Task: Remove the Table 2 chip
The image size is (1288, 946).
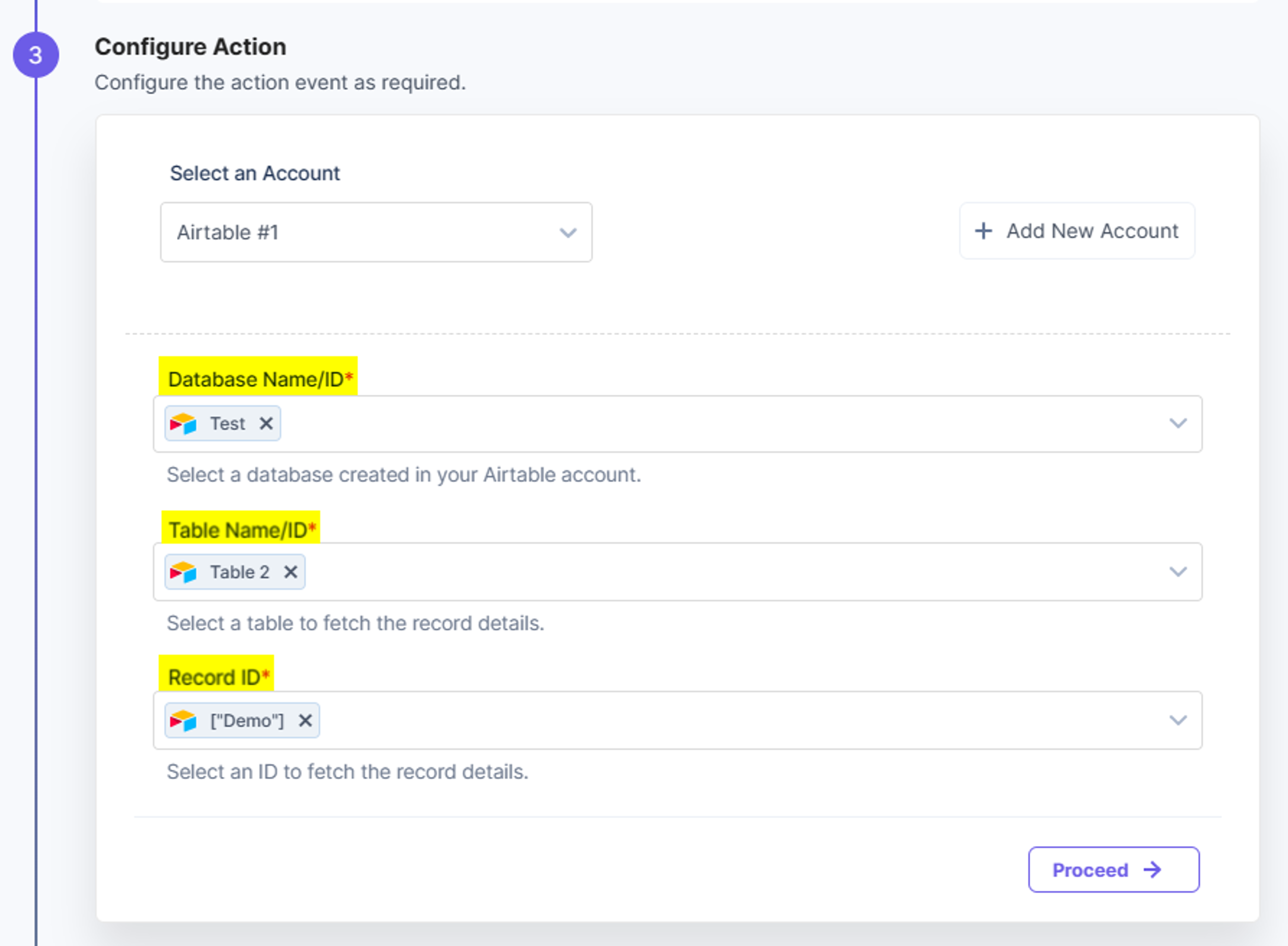Action: point(290,572)
